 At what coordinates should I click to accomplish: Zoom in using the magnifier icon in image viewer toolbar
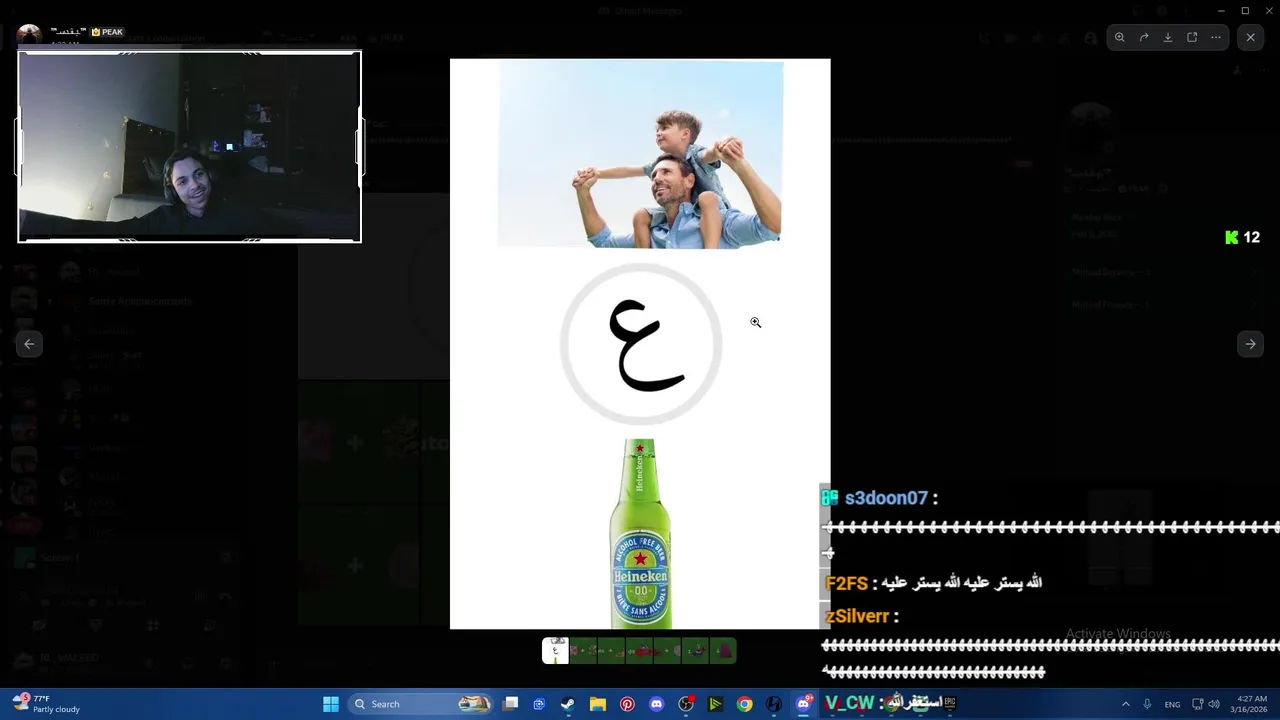tap(1120, 37)
